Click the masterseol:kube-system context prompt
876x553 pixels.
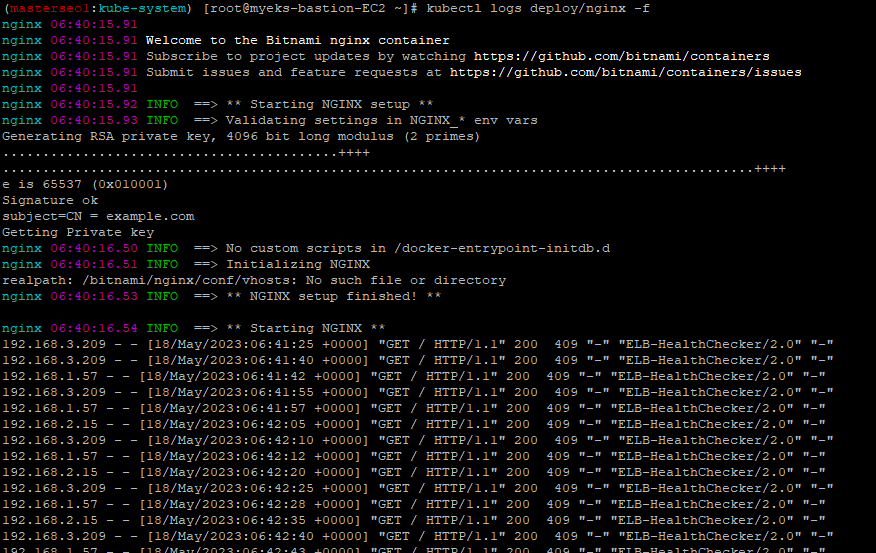pyautogui.click(x=98, y=8)
